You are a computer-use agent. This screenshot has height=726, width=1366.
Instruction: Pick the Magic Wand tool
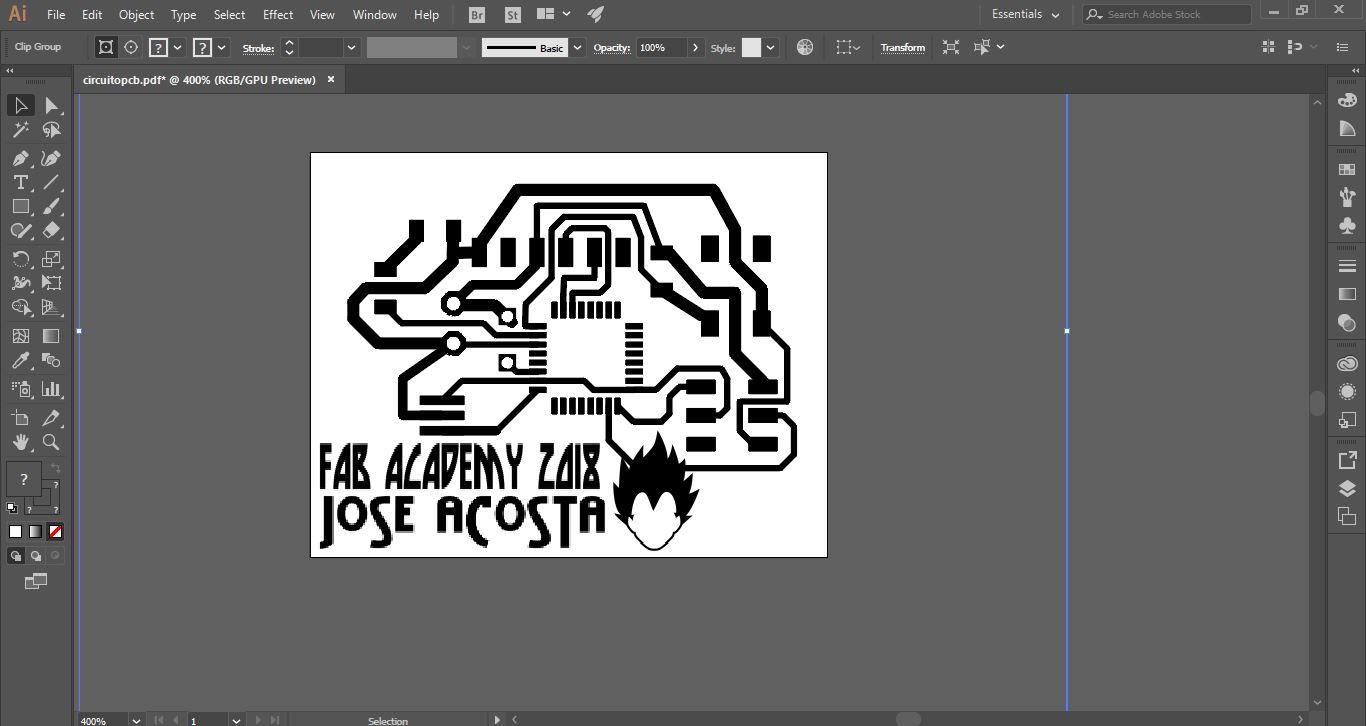[20, 130]
